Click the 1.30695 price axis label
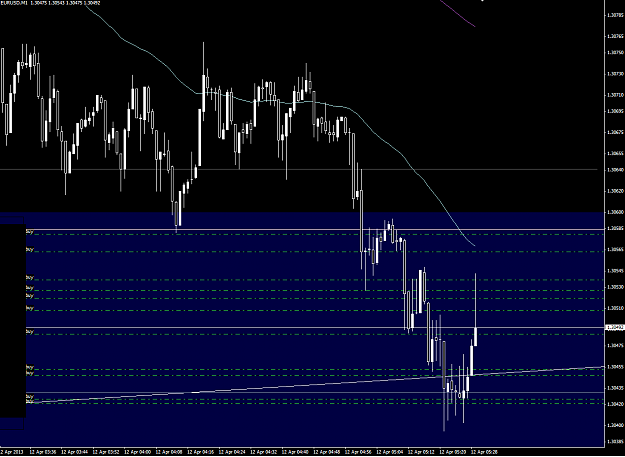Viewport: 625px width, 457px height. pos(615,111)
